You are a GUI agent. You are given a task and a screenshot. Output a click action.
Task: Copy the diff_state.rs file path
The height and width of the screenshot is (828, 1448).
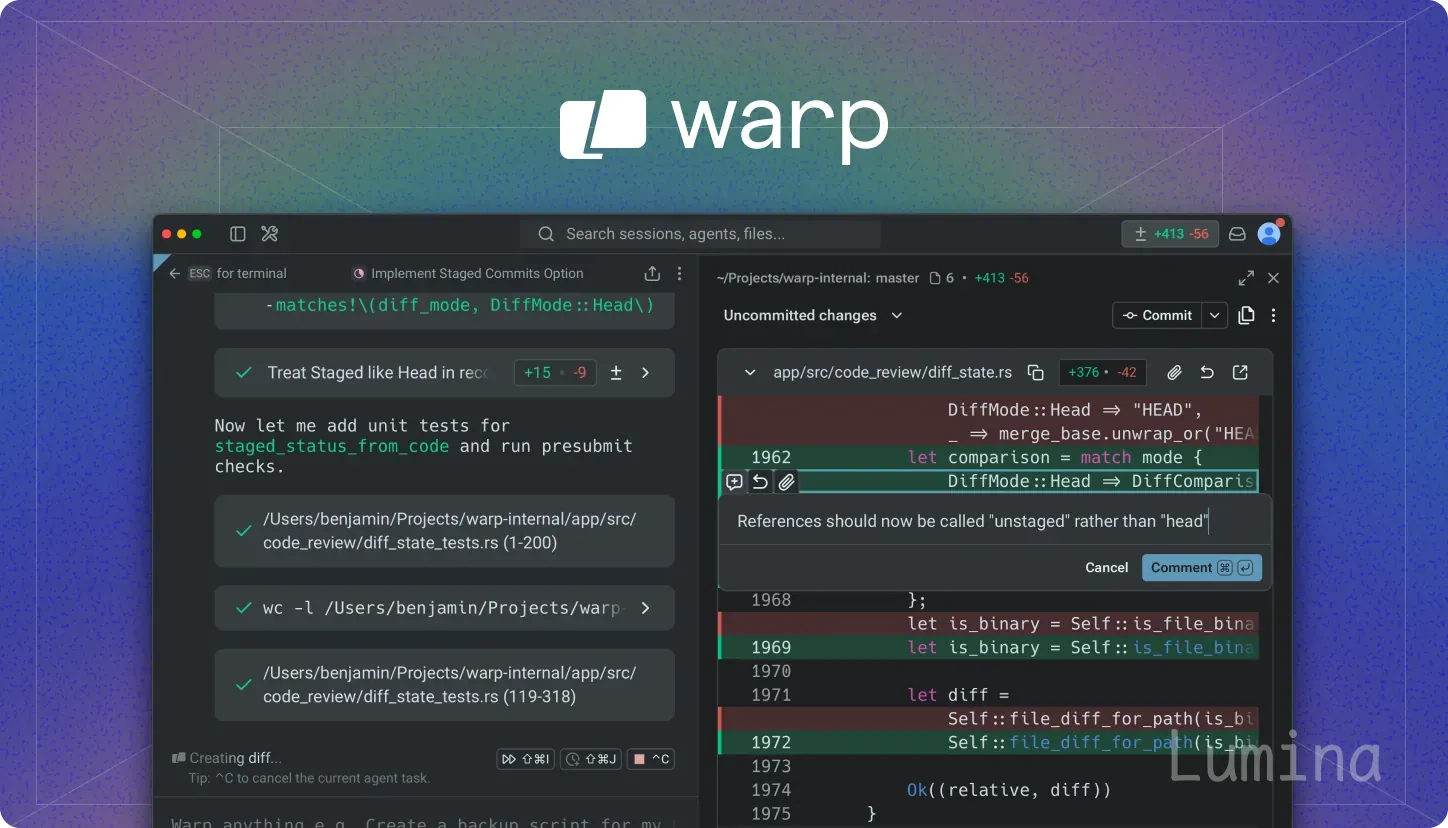pyautogui.click(x=1036, y=372)
